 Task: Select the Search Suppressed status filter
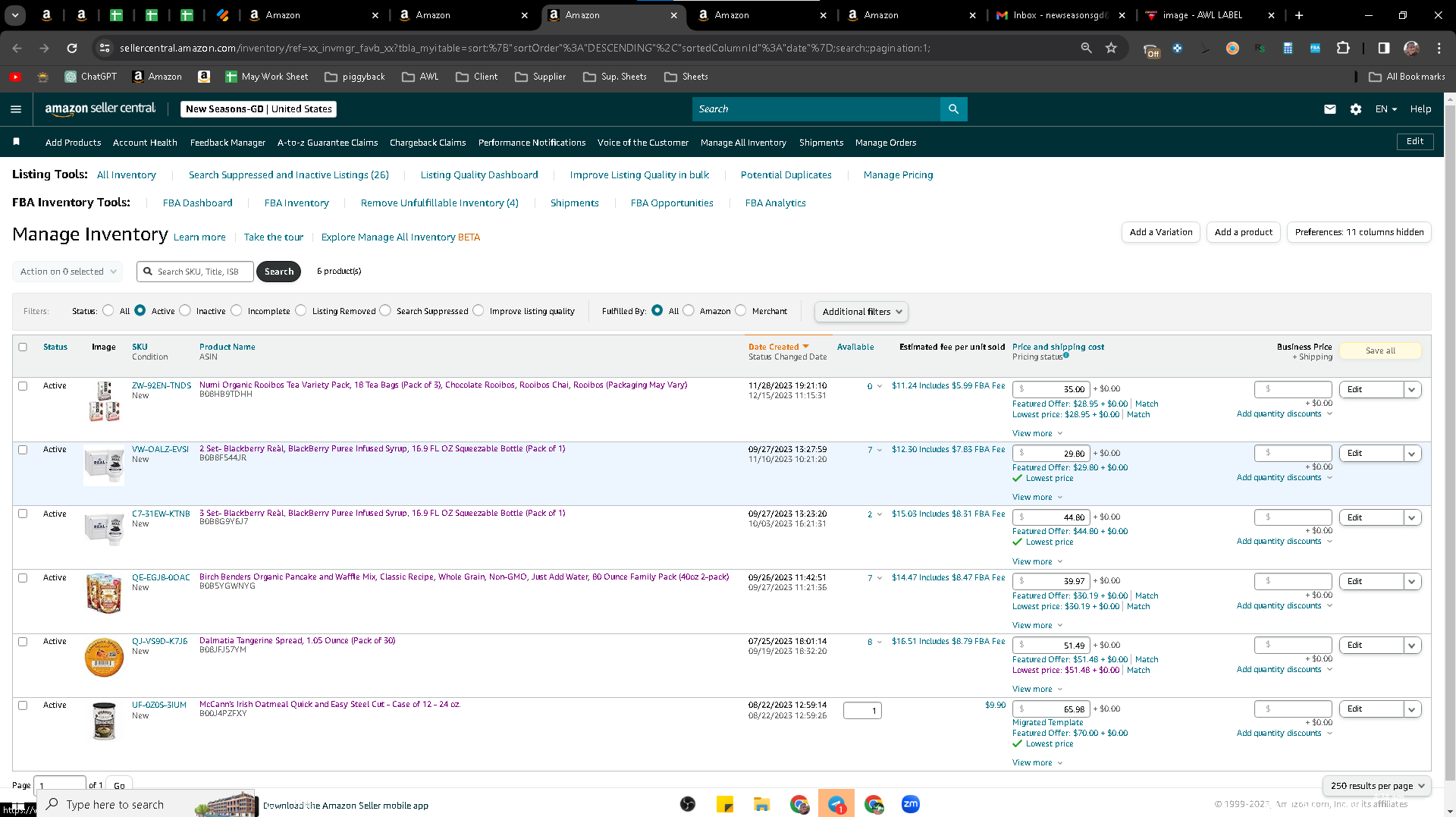pos(385,310)
